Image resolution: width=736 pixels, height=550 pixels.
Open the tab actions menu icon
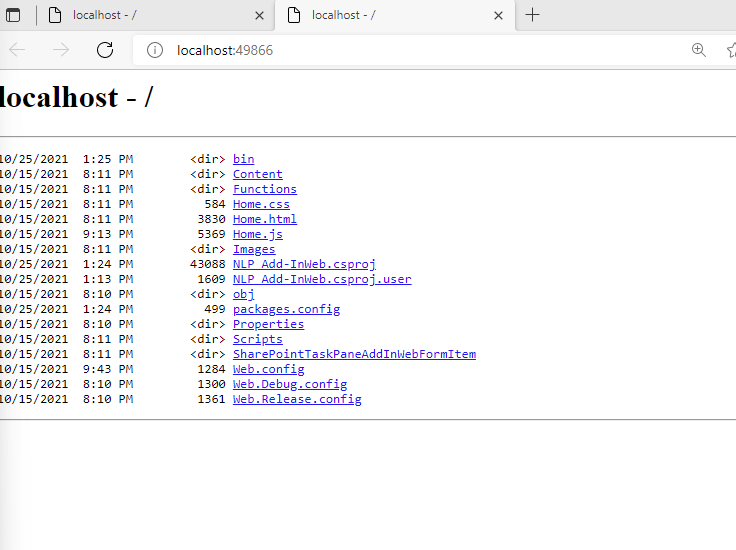[x=13, y=15]
